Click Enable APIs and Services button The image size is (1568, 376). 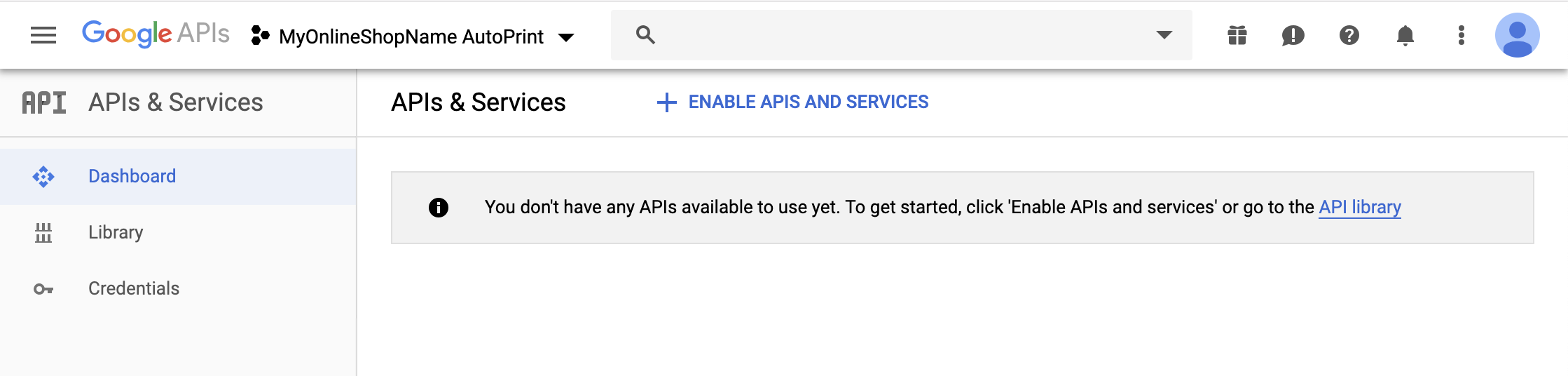tap(792, 102)
